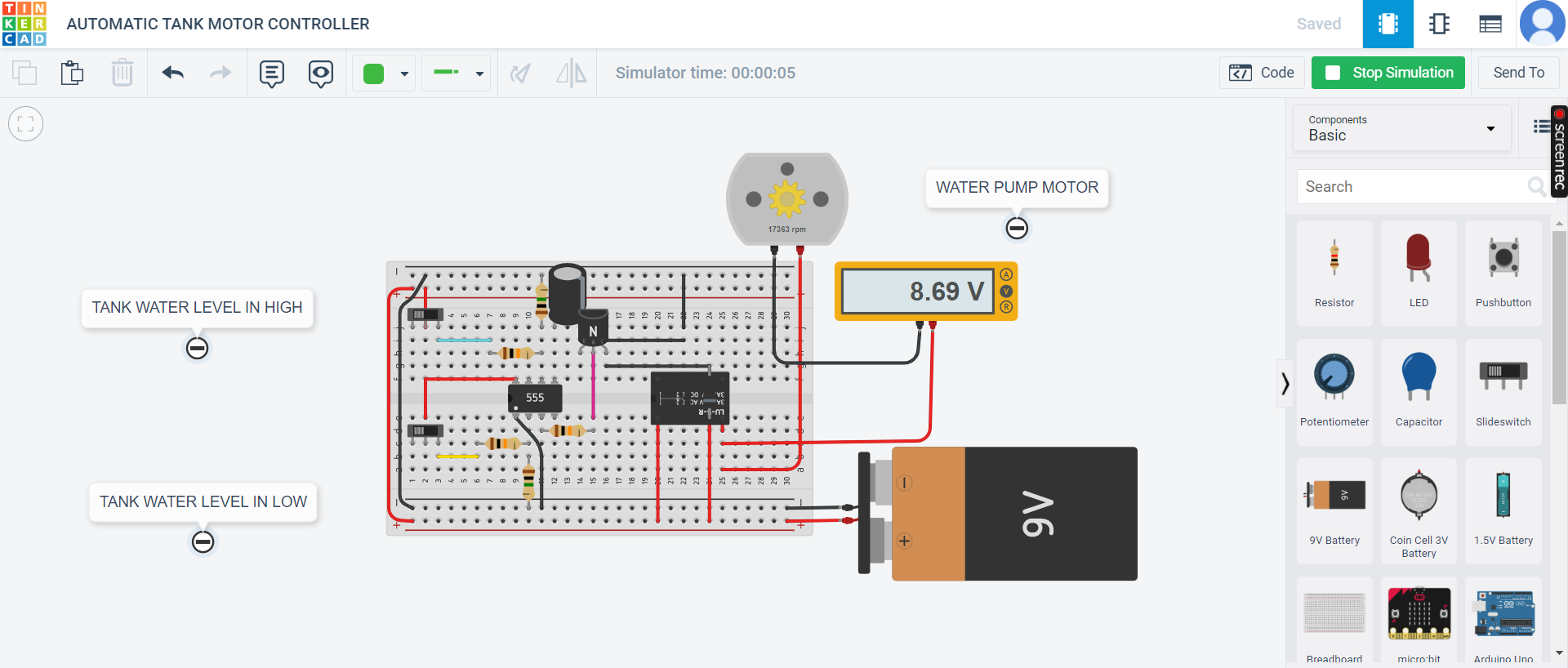Set multimeter to Amperage mode (A)
Image resolution: width=1568 pixels, height=668 pixels.
coord(1006,274)
